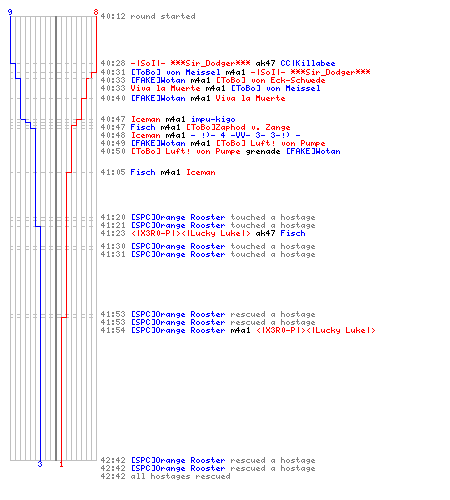Click blue team final count 3
Viewport: 450px width, 500px height.
click(40, 464)
